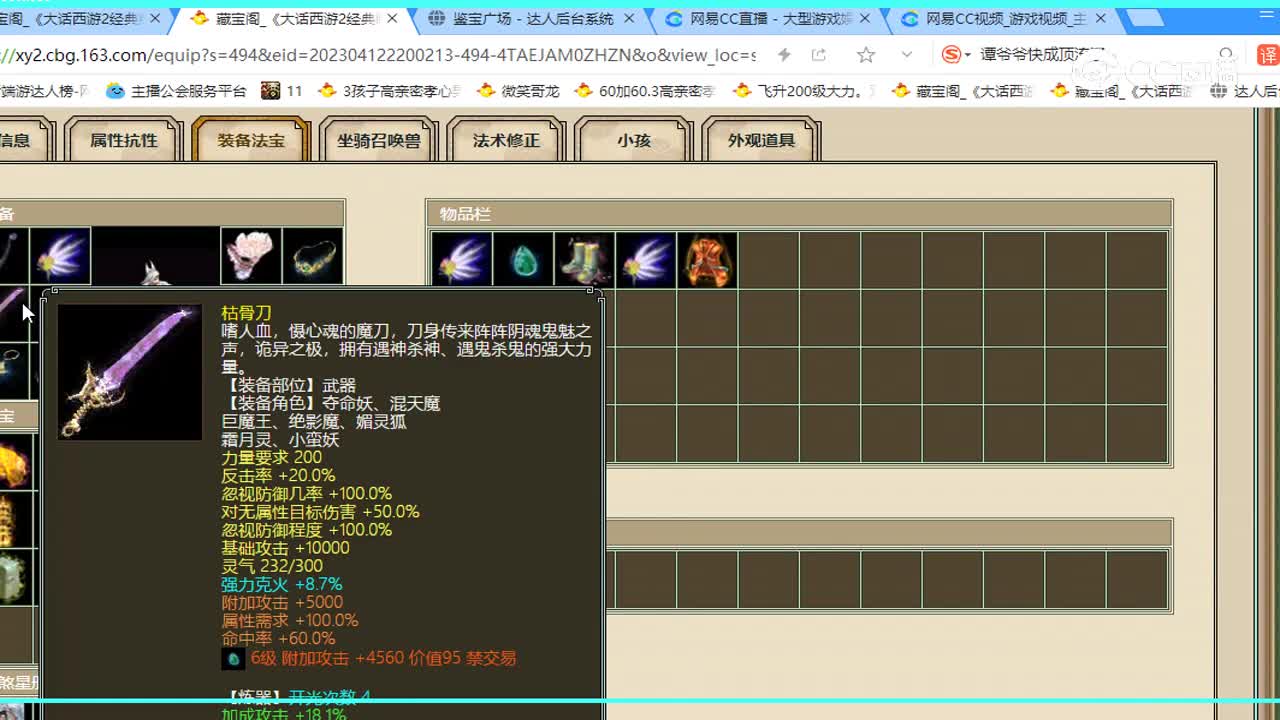This screenshot has height=720, width=1280.
Task: Close the active 藏宝阁 browser tab
Action: 392,19
